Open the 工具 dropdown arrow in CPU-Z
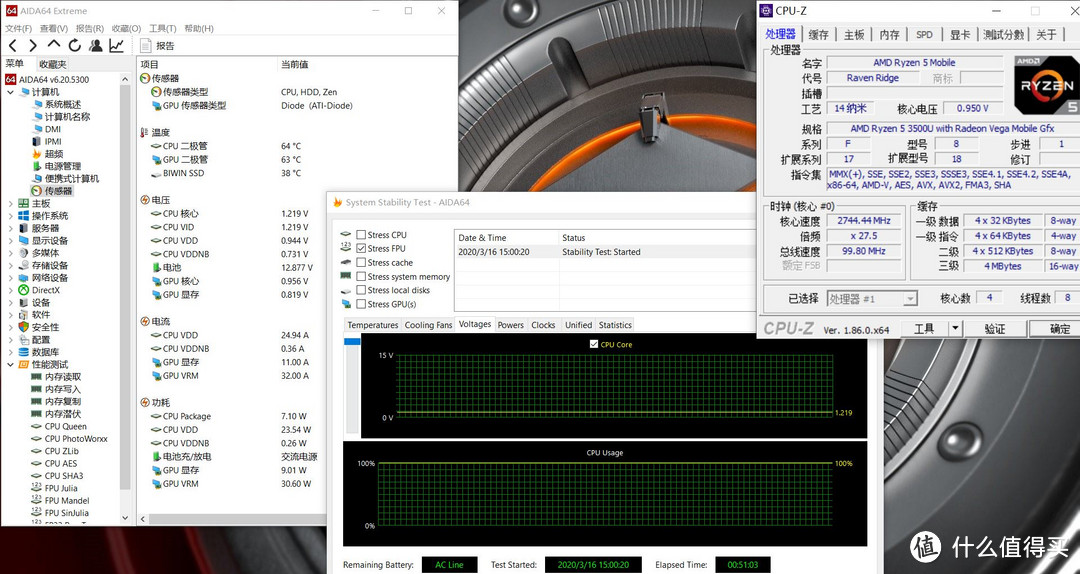1080x574 pixels. pyautogui.click(x=955, y=329)
